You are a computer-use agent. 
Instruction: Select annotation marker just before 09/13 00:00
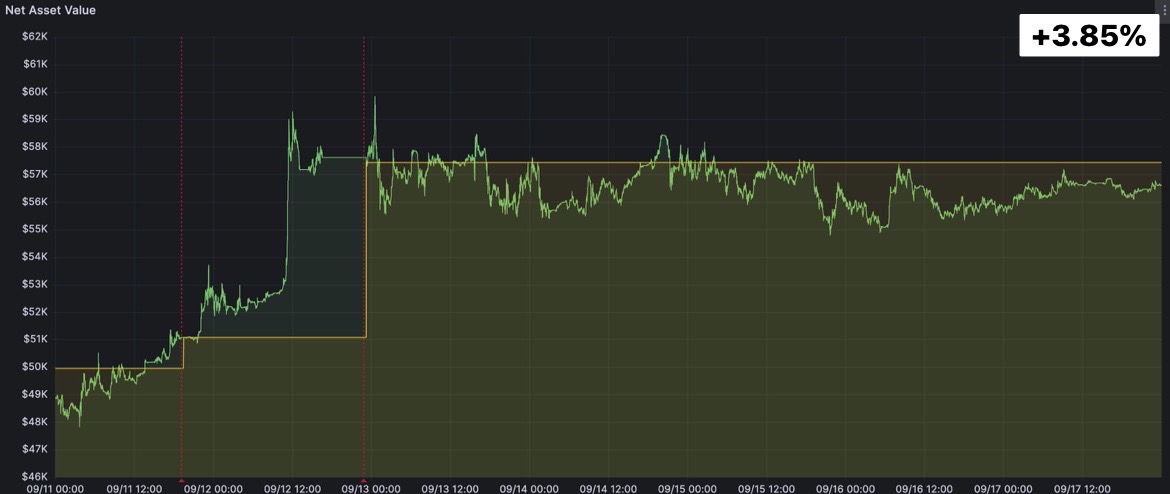[x=363, y=480]
